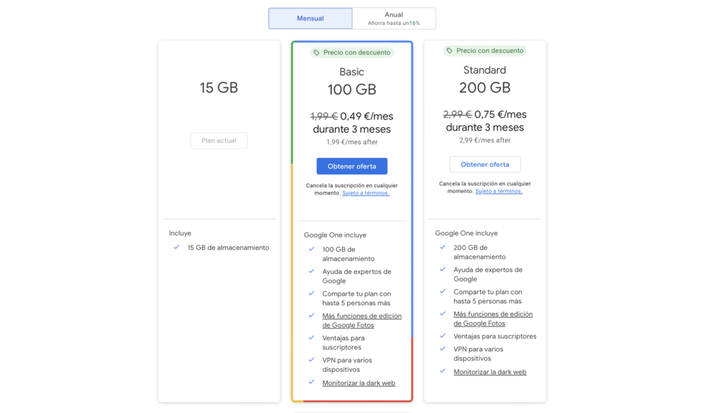Click checkmark beside Basic Ventajas para suscriptores

tap(311, 337)
